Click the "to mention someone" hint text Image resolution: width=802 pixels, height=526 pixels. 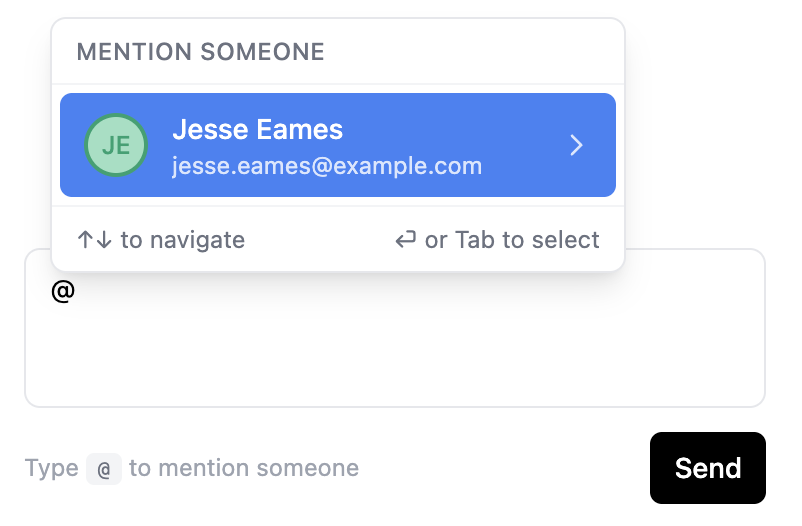pos(244,468)
